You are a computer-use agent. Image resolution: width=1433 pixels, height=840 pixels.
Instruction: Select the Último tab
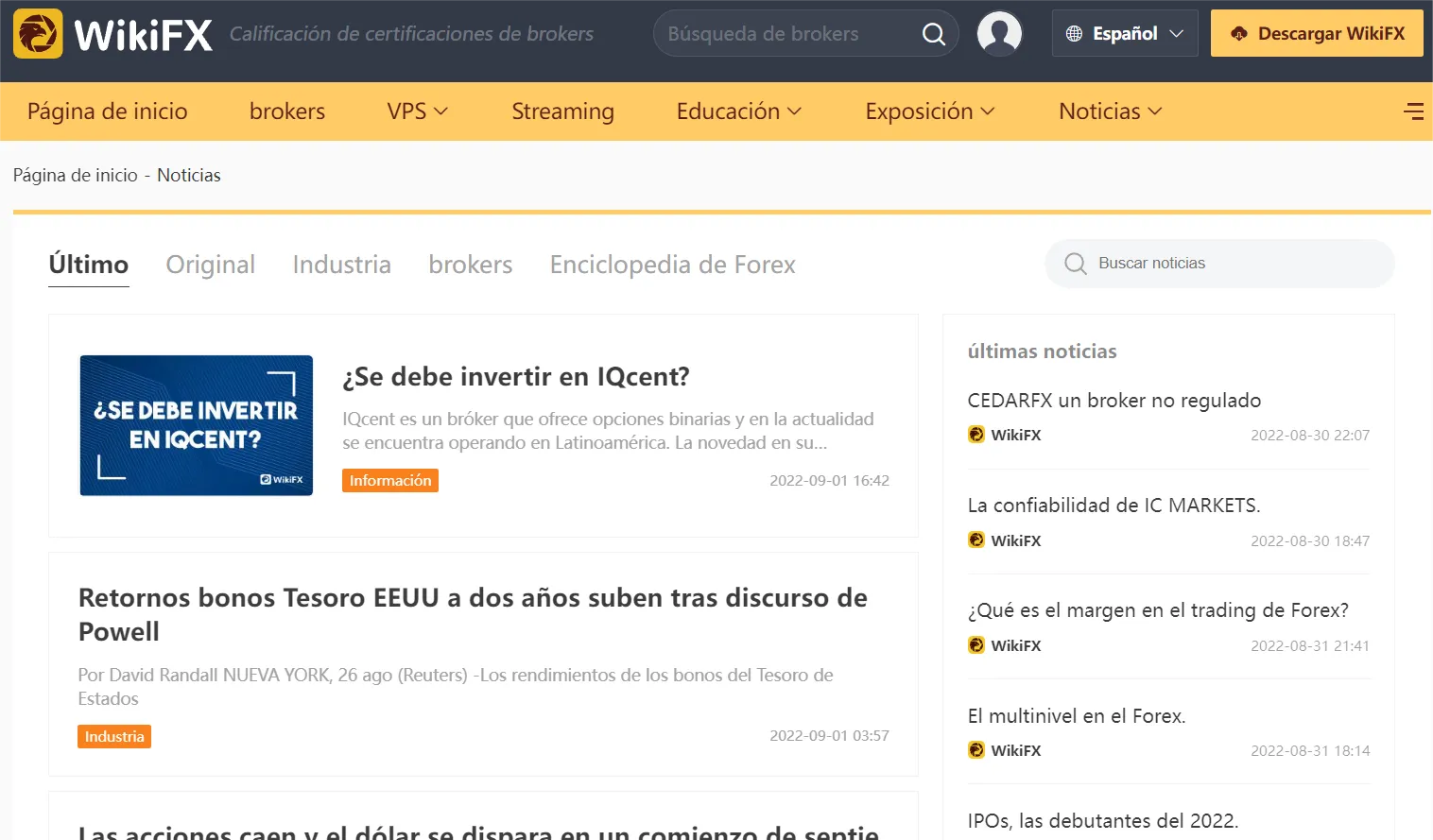(89, 265)
